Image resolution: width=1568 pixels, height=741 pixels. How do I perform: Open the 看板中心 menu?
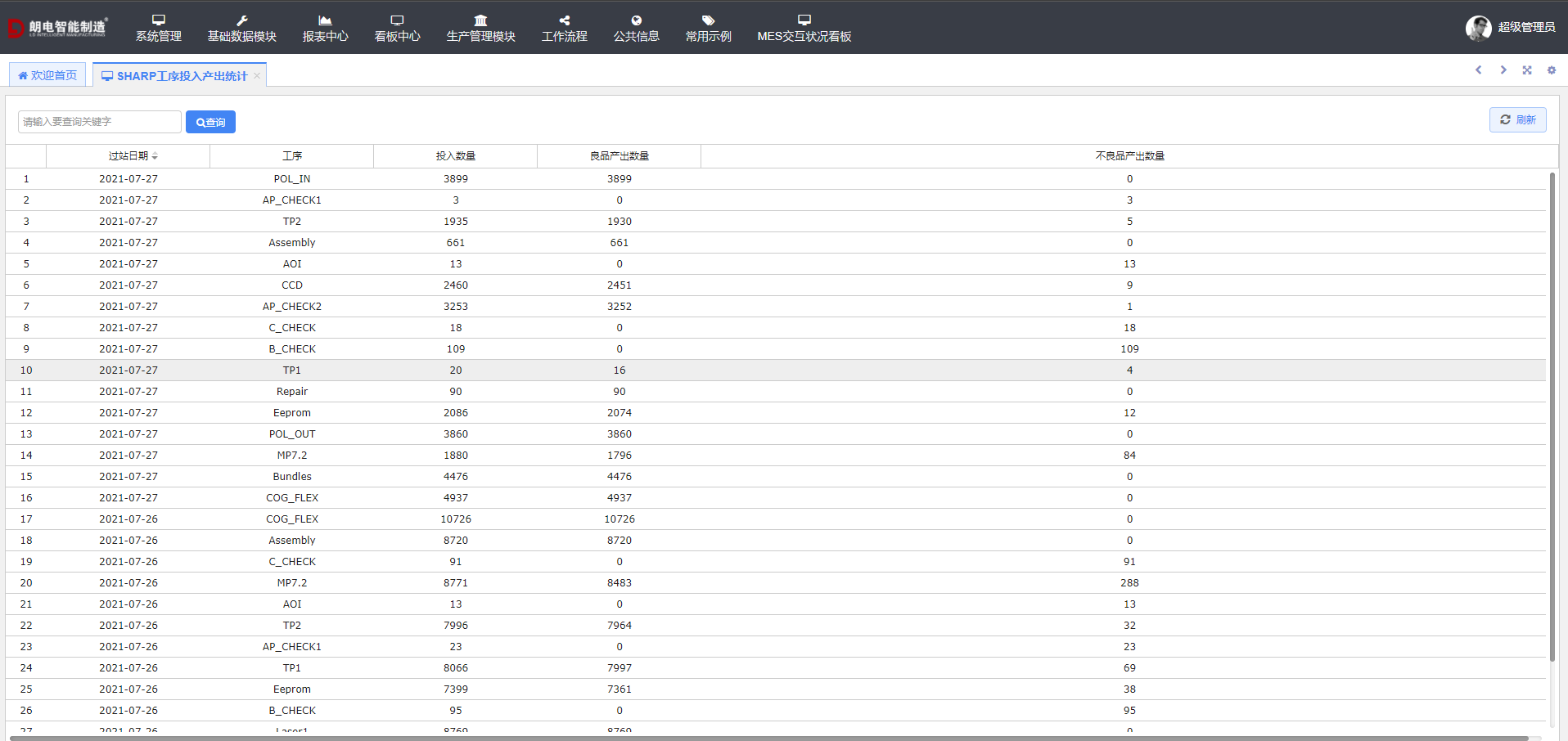tap(397, 28)
